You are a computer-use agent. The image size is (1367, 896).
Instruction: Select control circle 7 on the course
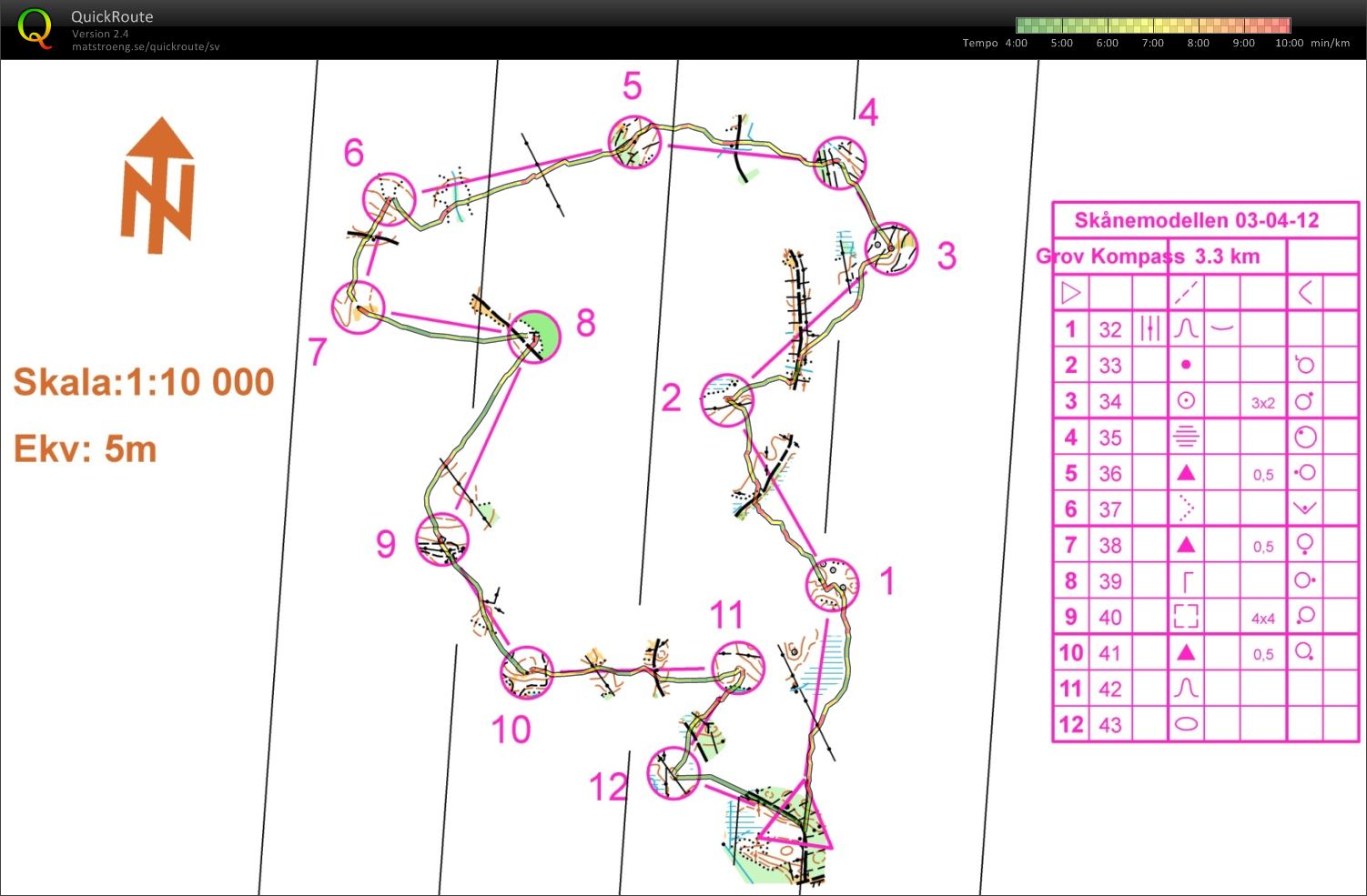pyautogui.click(x=359, y=307)
